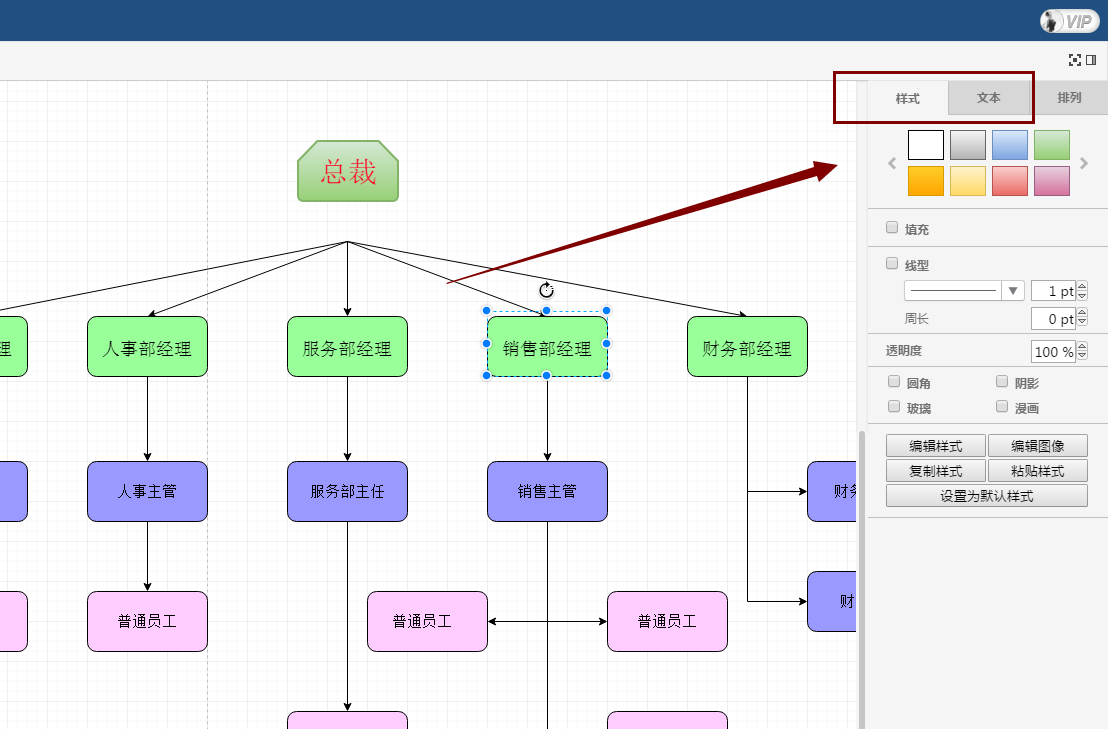Select the 总裁 shape
Viewport: 1108px width, 729px height.
pyautogui.click(x=348, y=171)
